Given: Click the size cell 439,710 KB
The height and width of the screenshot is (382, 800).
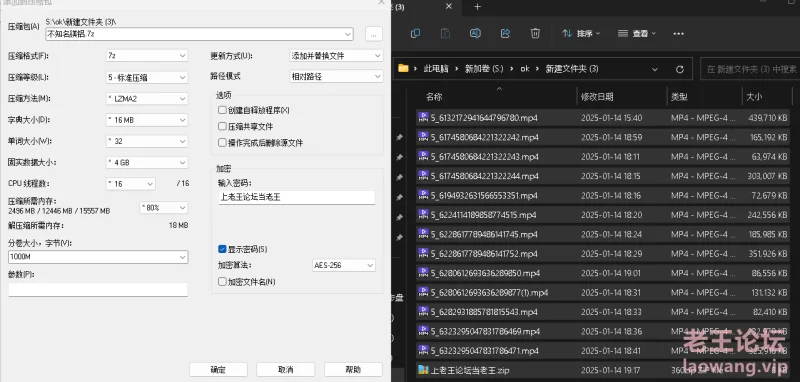Looking at the screenshot, I should (x=768, y=118).
